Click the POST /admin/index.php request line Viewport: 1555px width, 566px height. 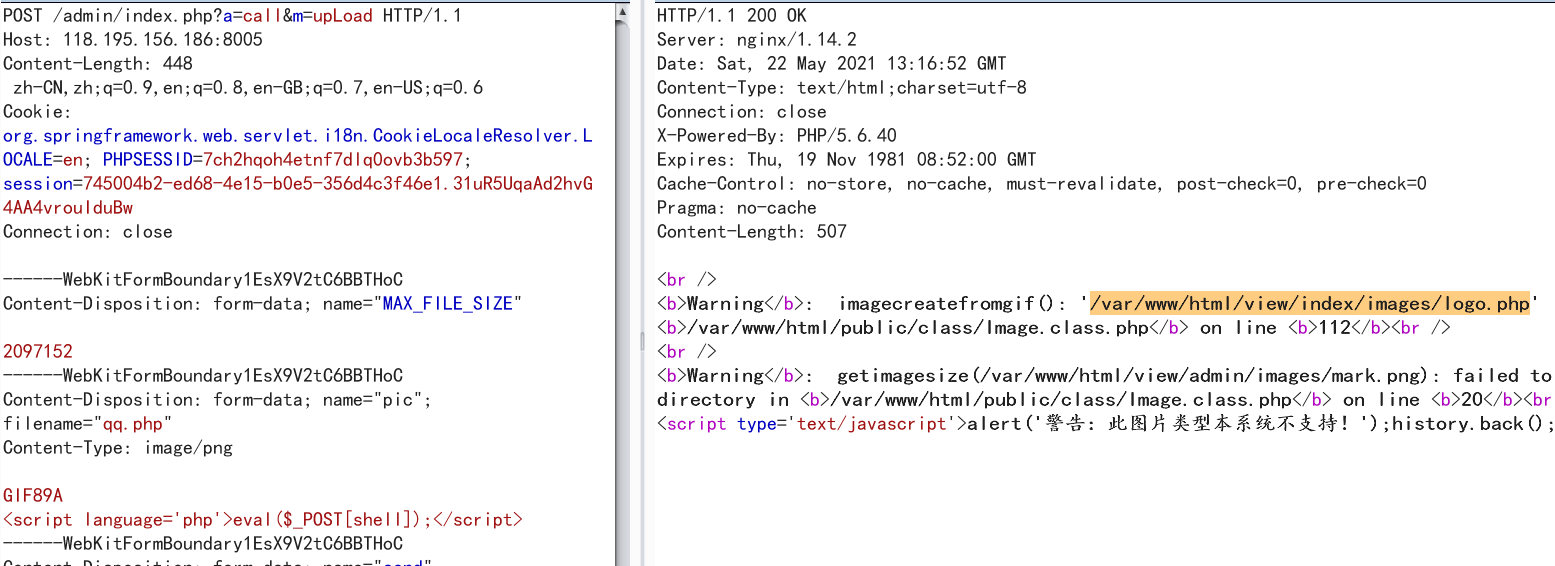(232, 16)
